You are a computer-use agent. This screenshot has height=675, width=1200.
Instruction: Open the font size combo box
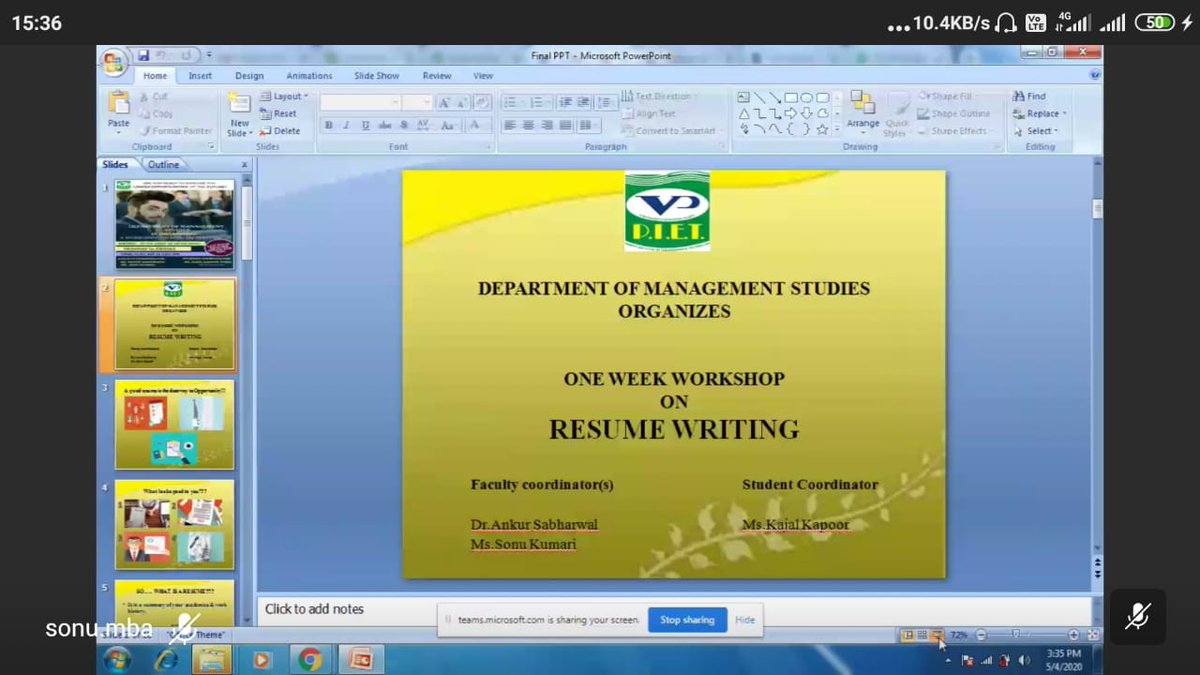[418, 102]
